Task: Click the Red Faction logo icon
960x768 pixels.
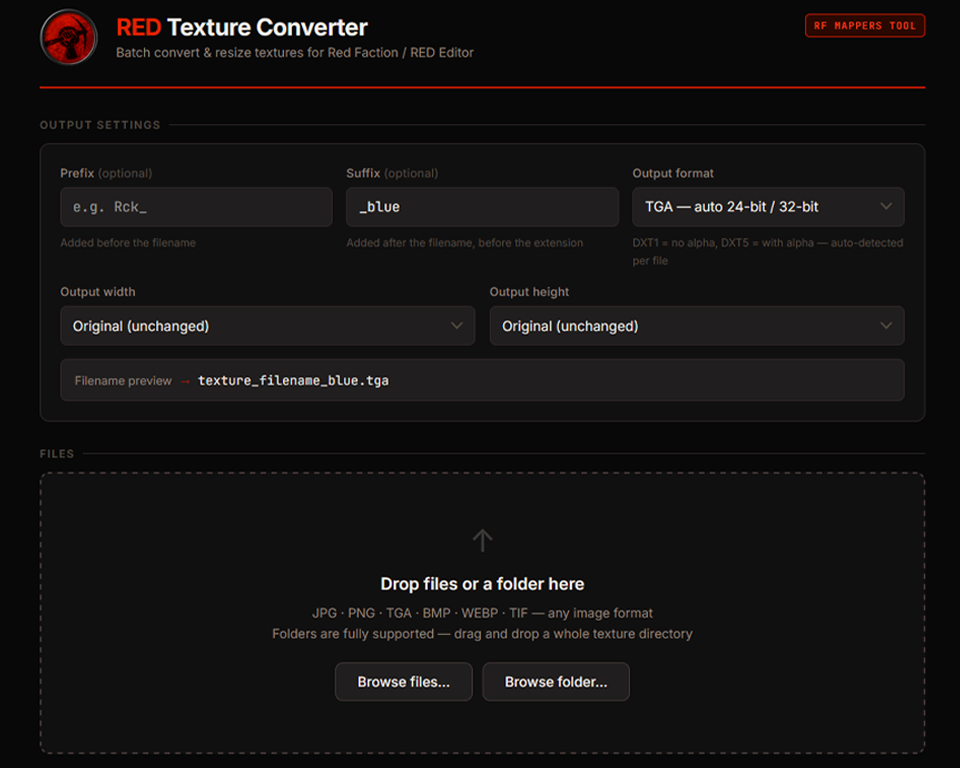Action: point(68,38)
